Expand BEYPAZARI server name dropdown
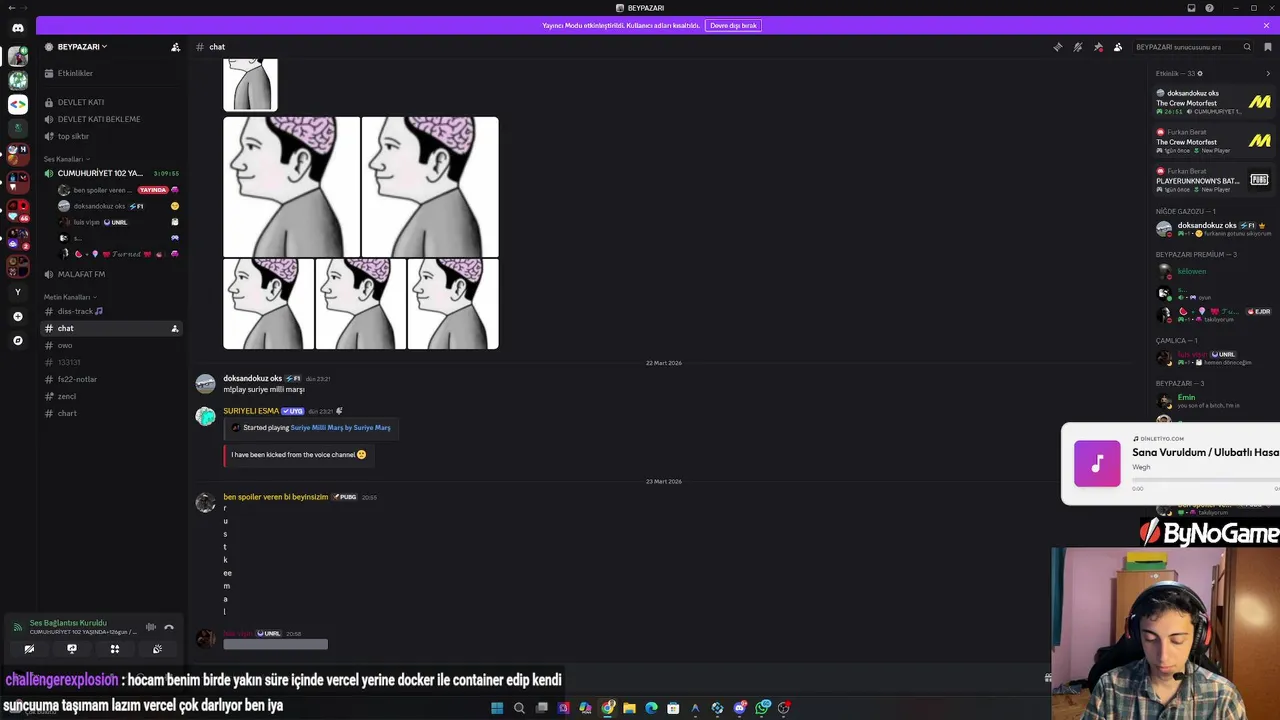Viewport: 1280px width, 720px height. [82, 47]
